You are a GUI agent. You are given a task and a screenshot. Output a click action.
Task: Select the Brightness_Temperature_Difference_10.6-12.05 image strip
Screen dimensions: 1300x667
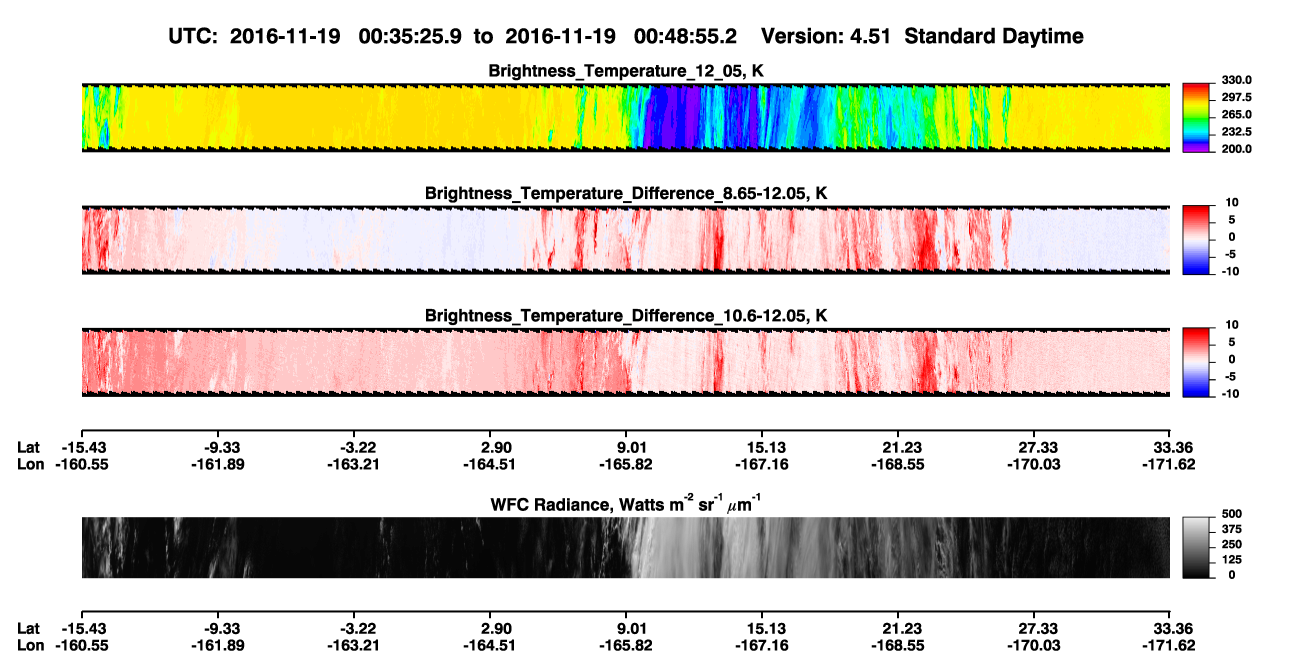tap(625, 361)
